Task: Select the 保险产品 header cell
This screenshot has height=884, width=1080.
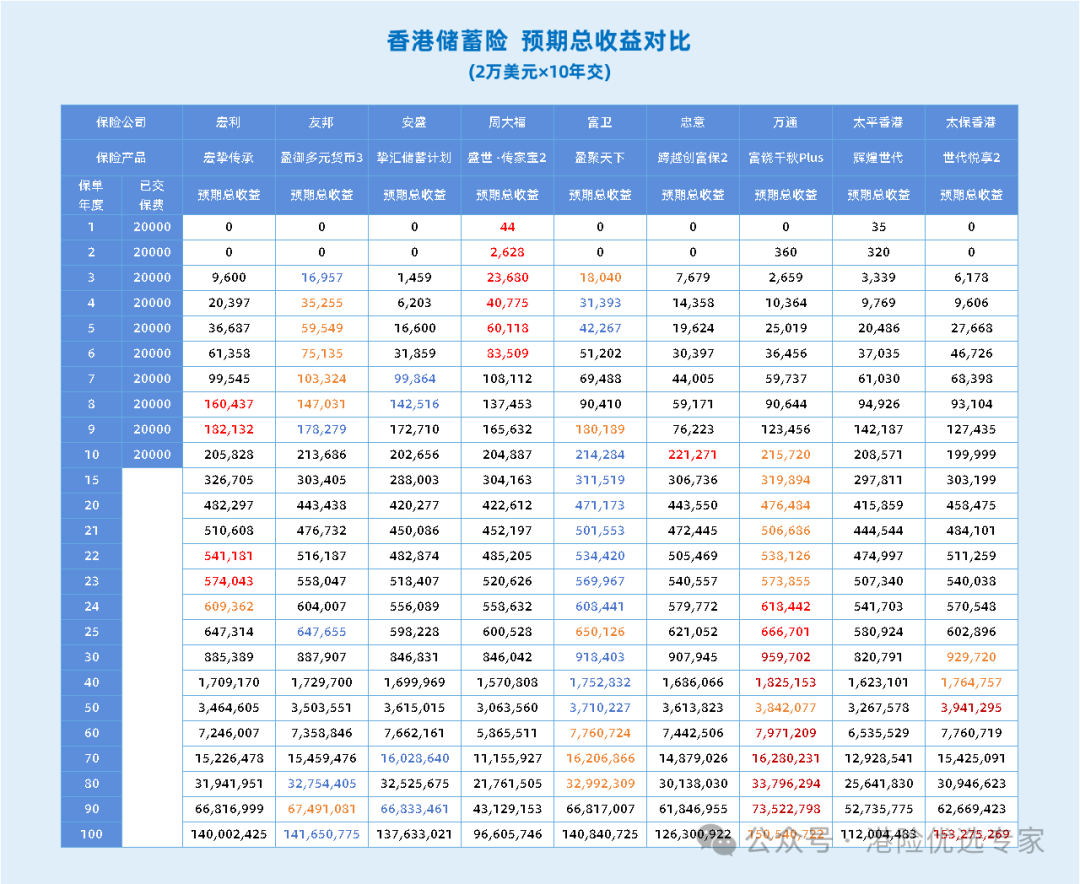Action: pos(121,157)
